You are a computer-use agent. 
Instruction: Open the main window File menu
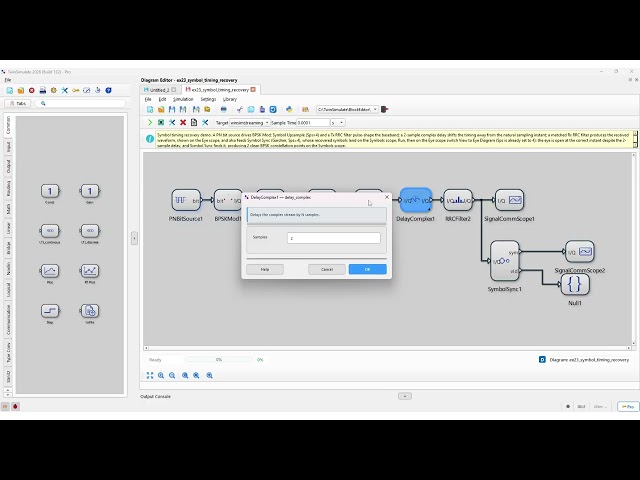pos(8,80)
